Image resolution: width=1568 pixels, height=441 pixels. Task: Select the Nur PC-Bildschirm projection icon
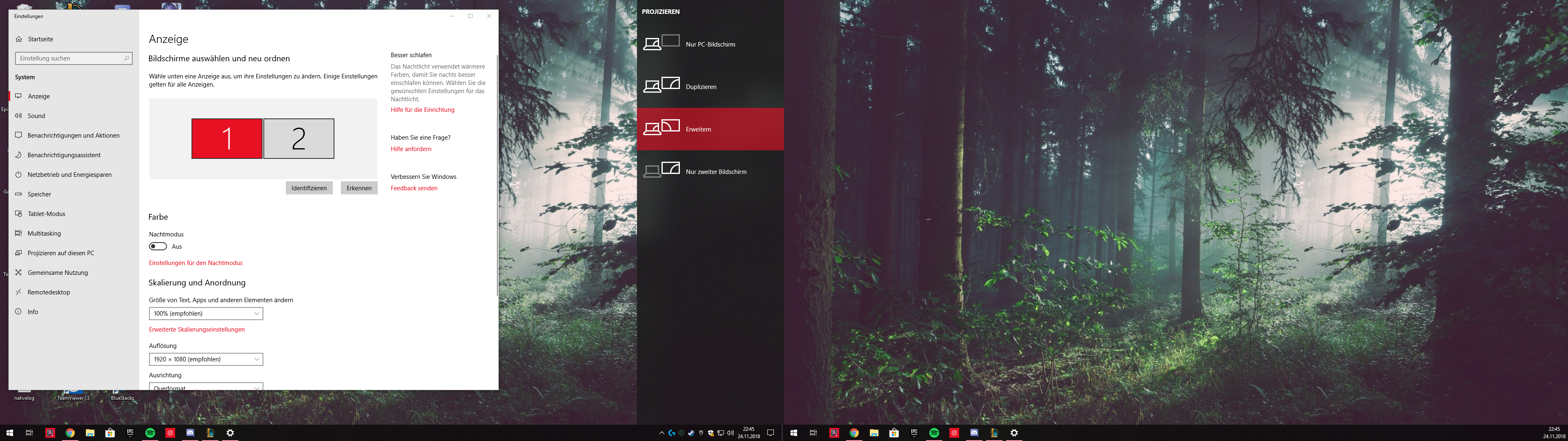(x=661, y=43)
